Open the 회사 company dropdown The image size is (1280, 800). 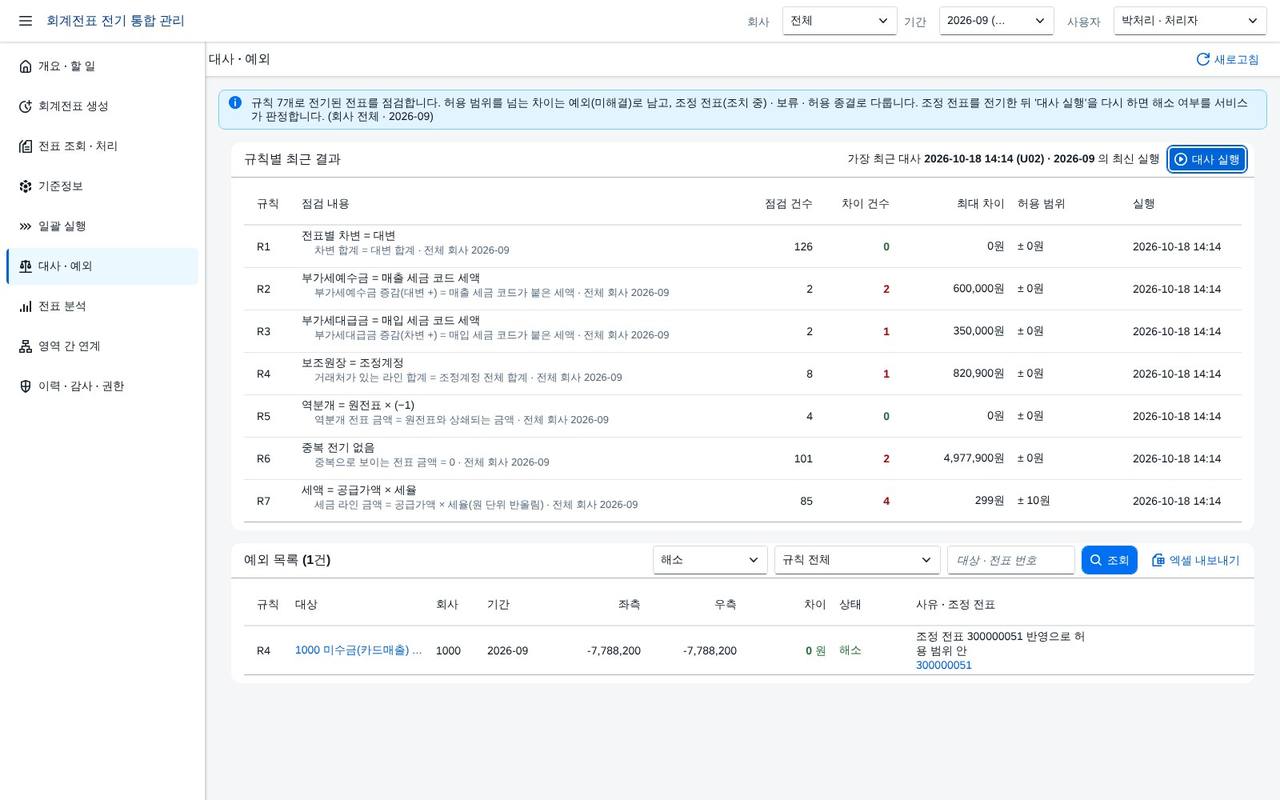point(840,21)
